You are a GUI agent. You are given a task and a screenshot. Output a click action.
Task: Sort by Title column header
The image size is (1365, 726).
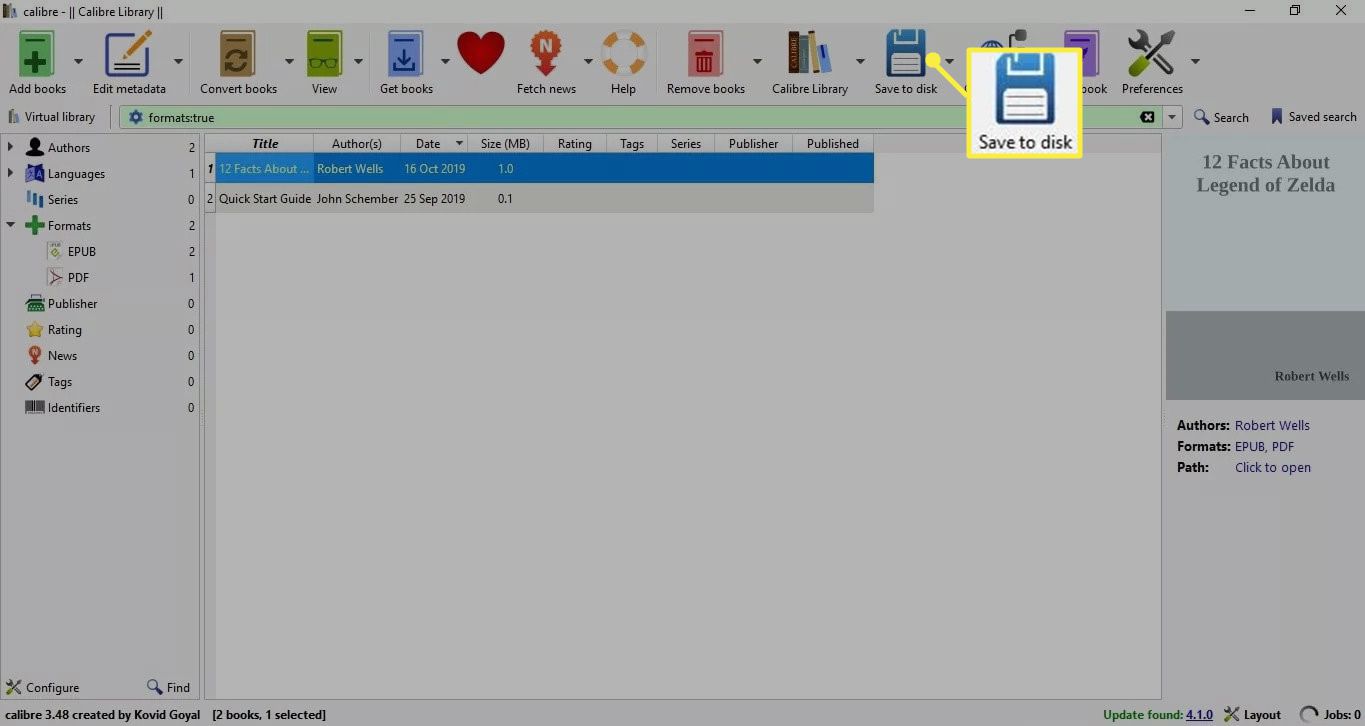point(265,143)
